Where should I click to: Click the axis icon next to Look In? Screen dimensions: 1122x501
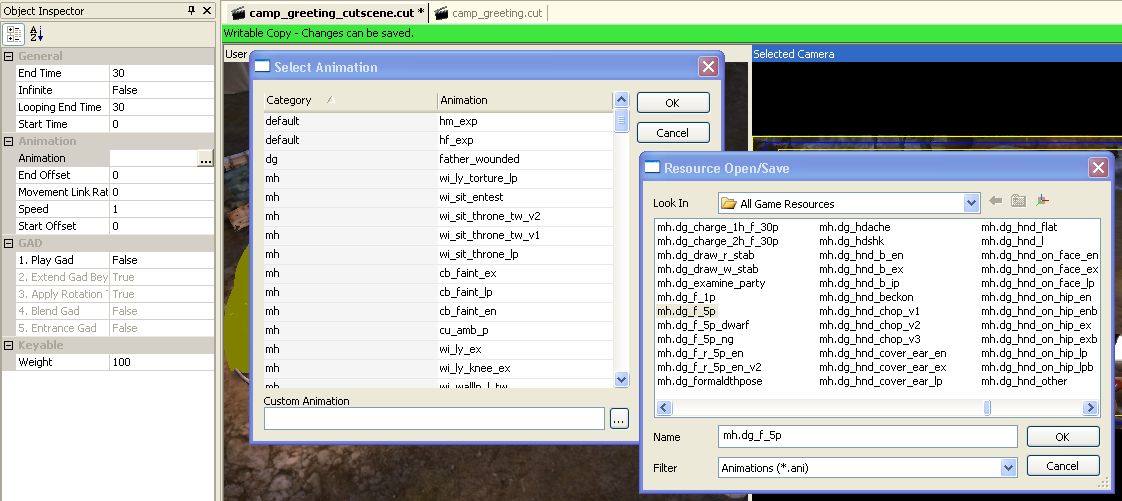pos(1043,202)
